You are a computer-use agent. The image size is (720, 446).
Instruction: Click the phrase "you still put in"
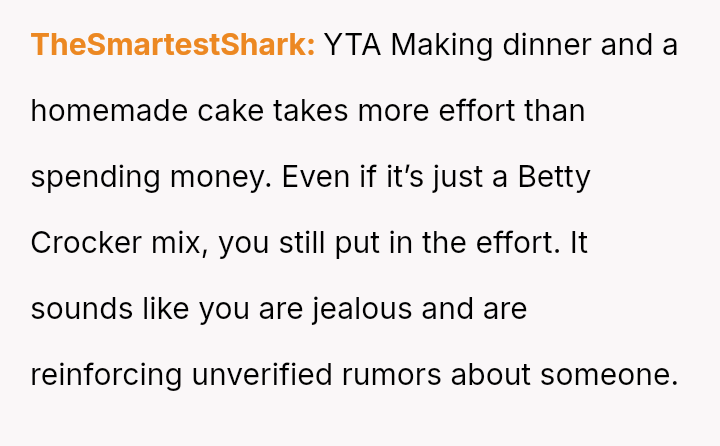tap(326, 243)
